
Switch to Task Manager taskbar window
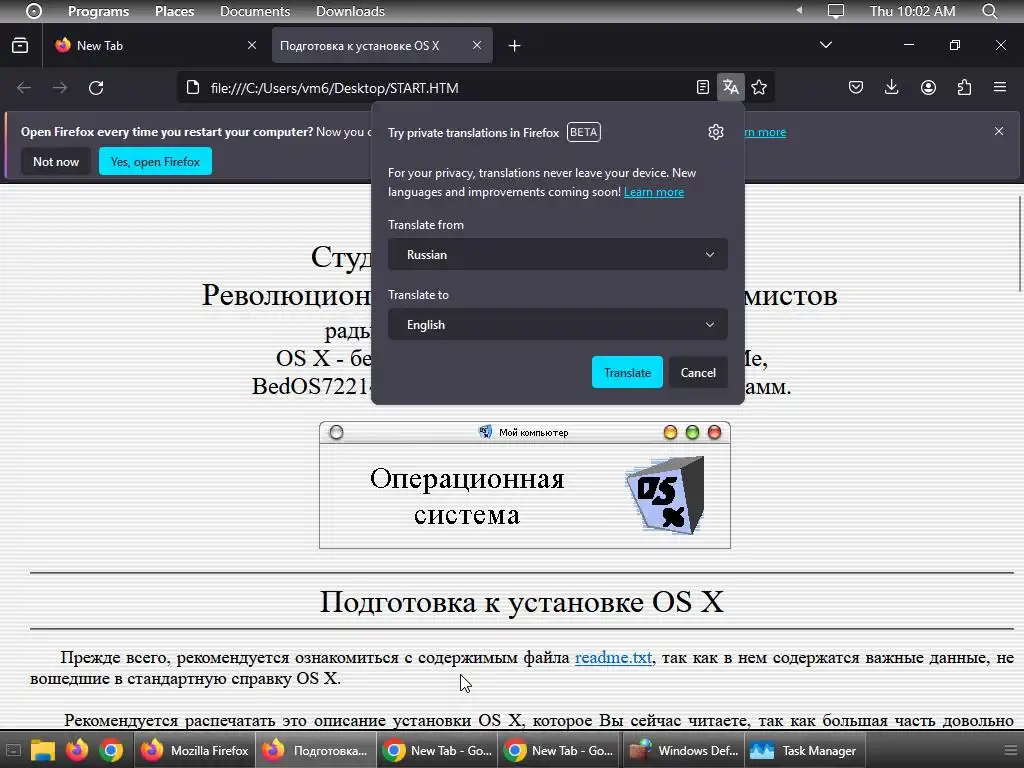(805, 750)
